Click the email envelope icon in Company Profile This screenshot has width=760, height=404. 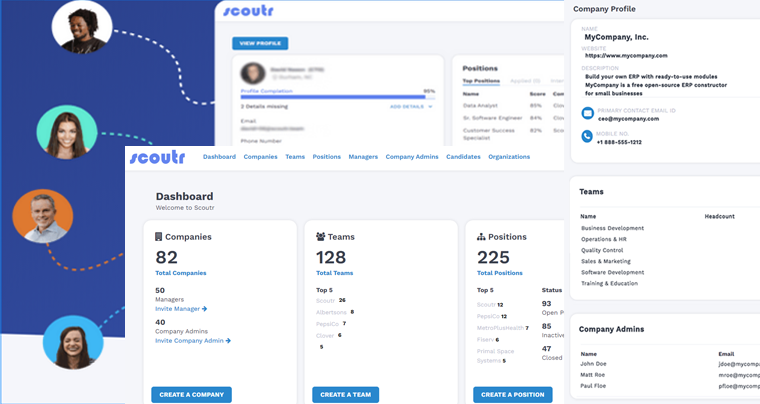pyautogui.click(x=587, y=113)
